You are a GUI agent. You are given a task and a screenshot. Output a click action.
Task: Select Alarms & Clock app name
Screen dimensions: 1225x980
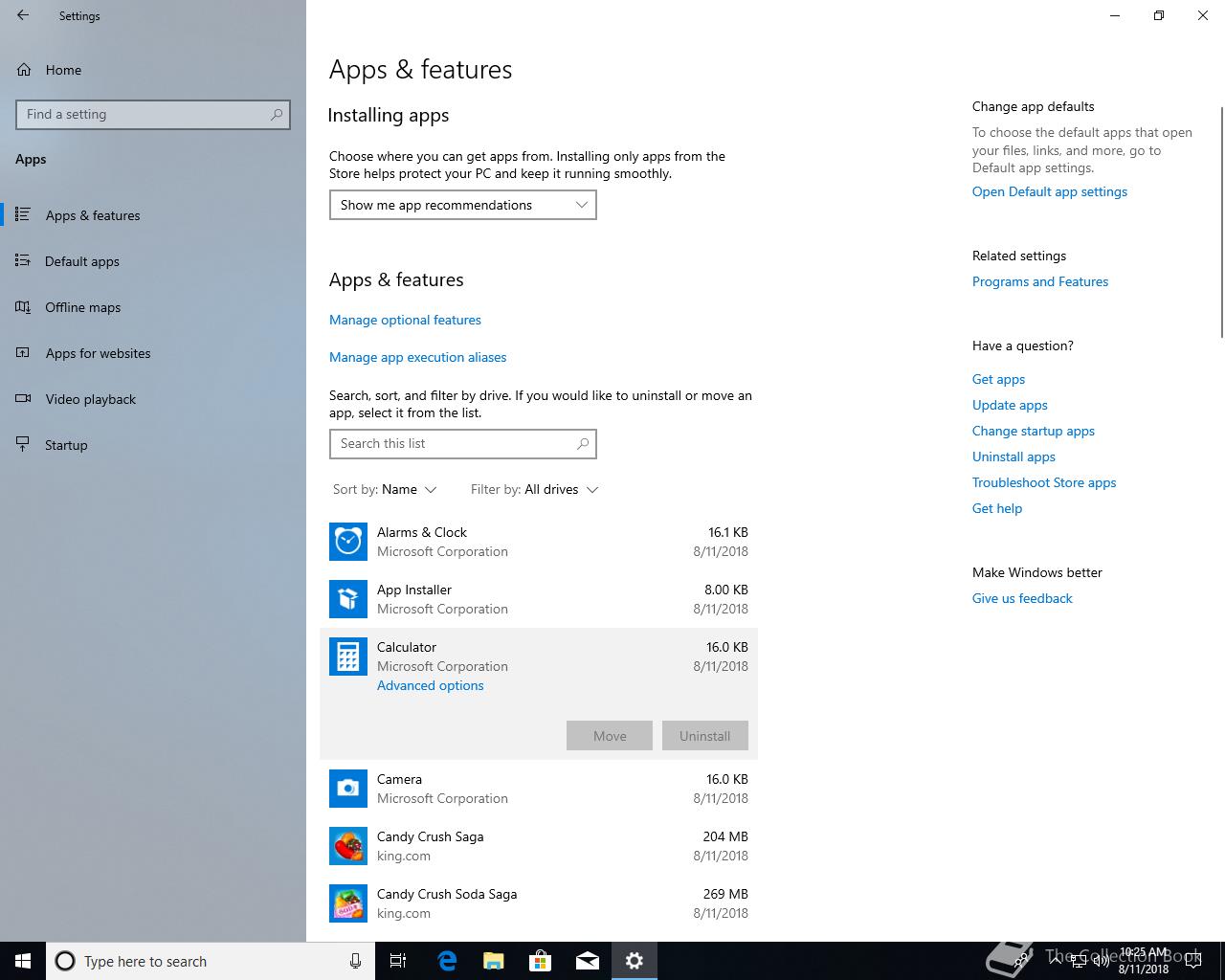click(422, 532)
